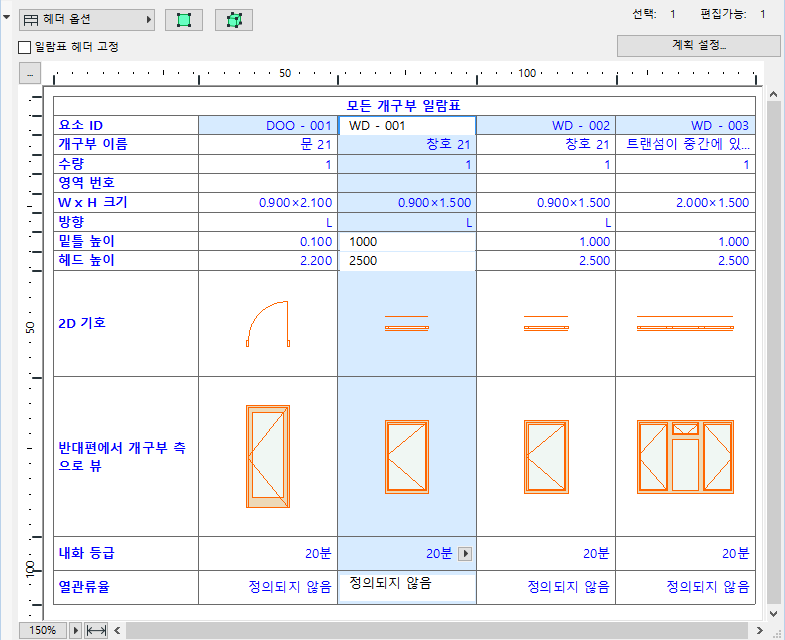Click the 0.900×2.100 size cell
785x640 pixels.
coord(268,203)
